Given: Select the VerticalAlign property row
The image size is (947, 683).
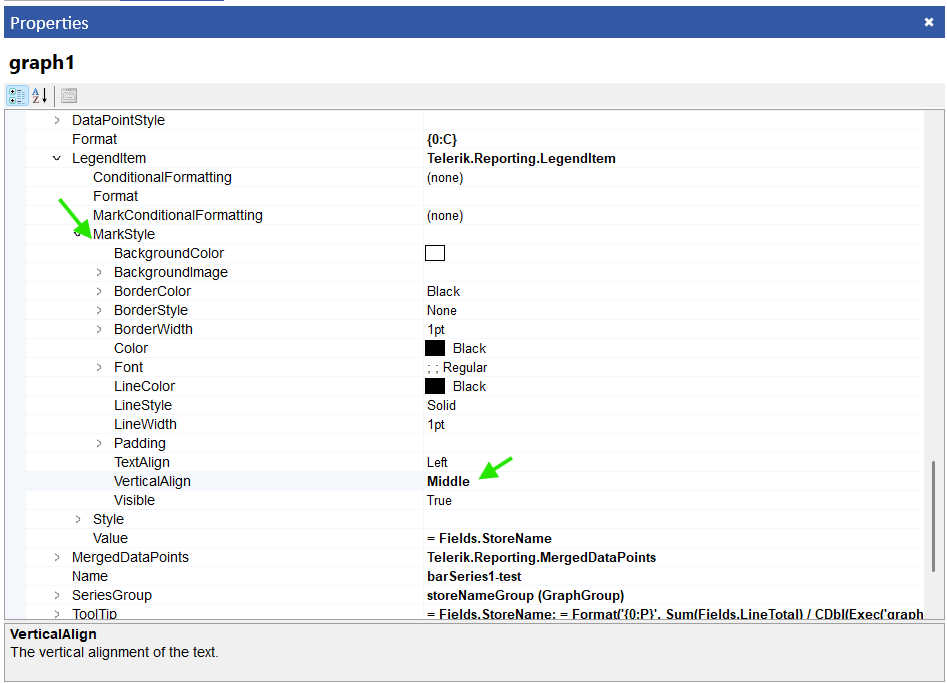Looking at the screenshot, I should pyautogui.click(x=475, y=481).
